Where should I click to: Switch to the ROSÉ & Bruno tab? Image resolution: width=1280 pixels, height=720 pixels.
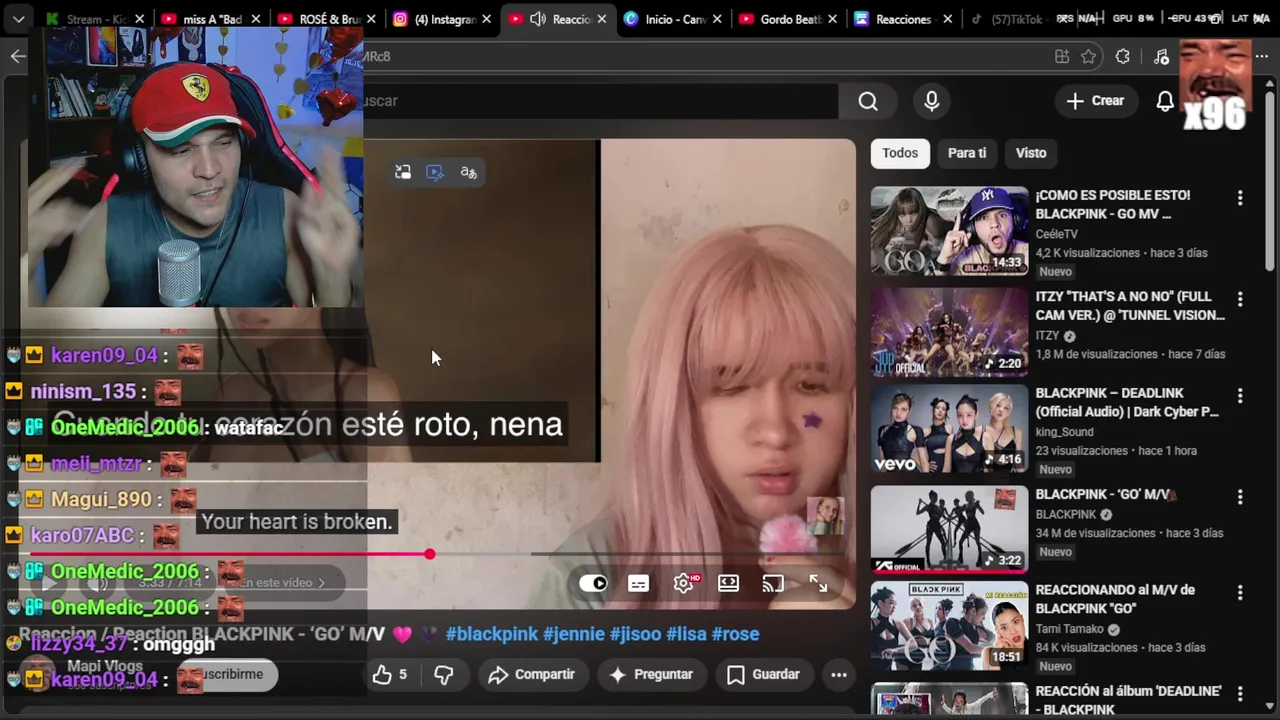tap(327, 19)
